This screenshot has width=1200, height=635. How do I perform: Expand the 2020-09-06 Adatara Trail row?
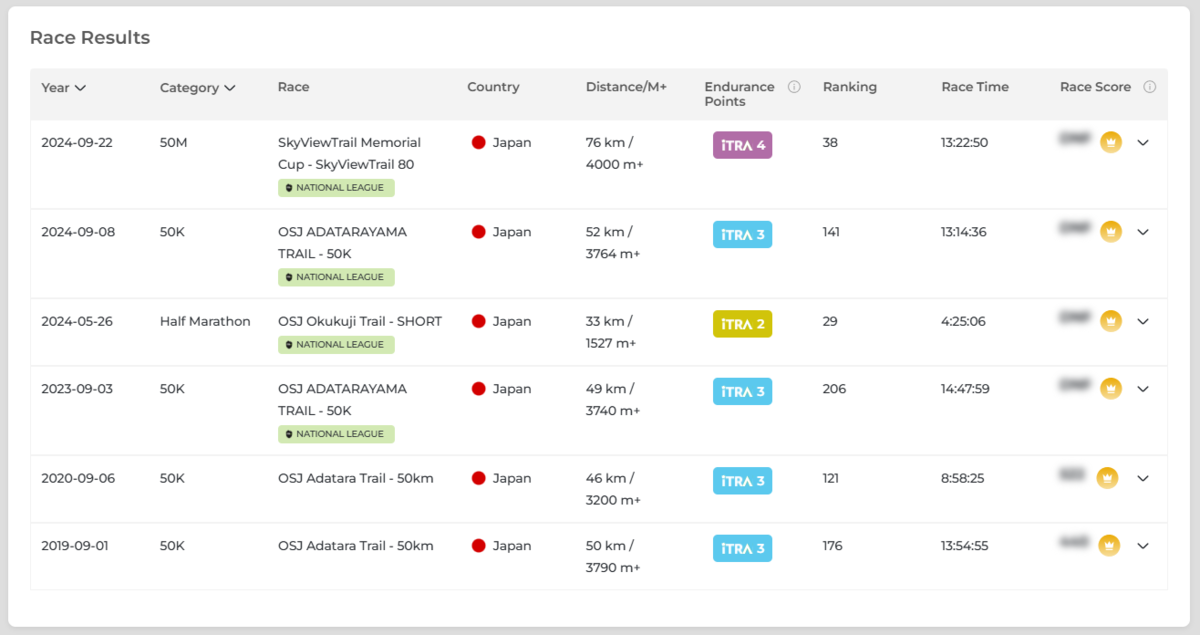click(1144, 478)
